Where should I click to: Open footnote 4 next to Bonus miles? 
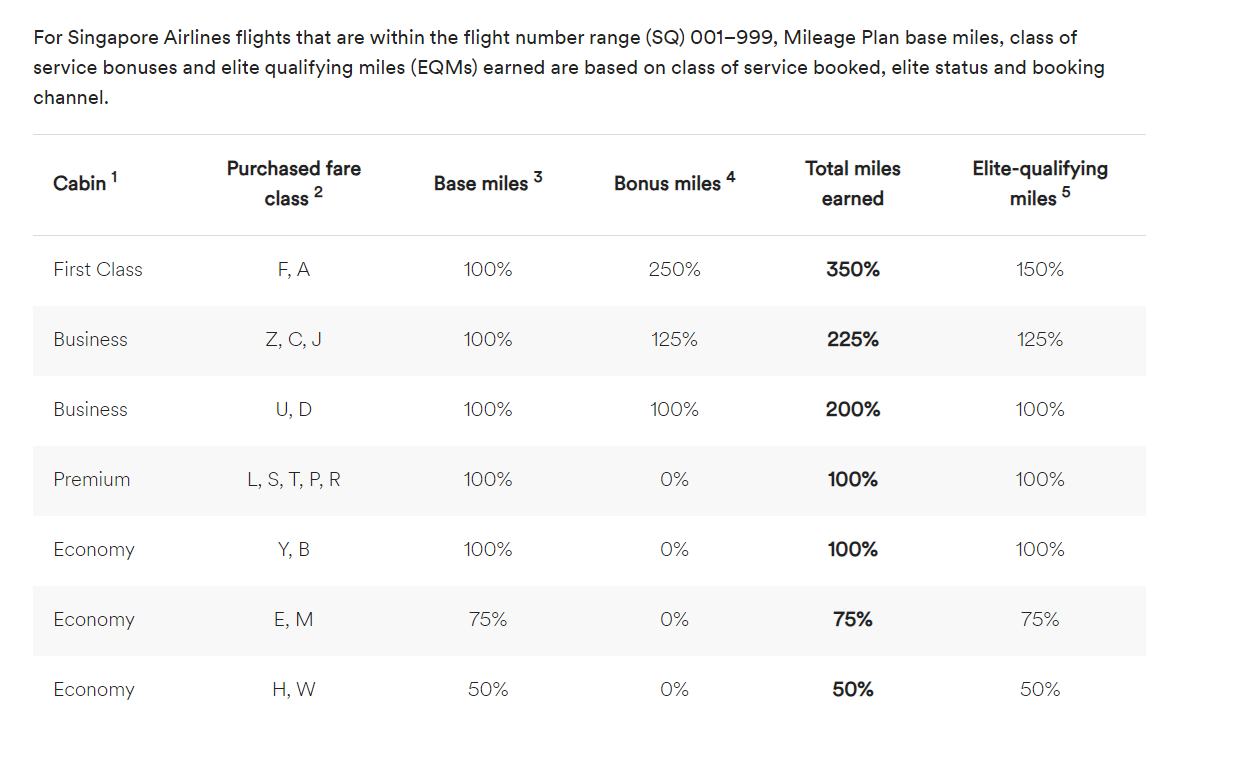point(731,177)
